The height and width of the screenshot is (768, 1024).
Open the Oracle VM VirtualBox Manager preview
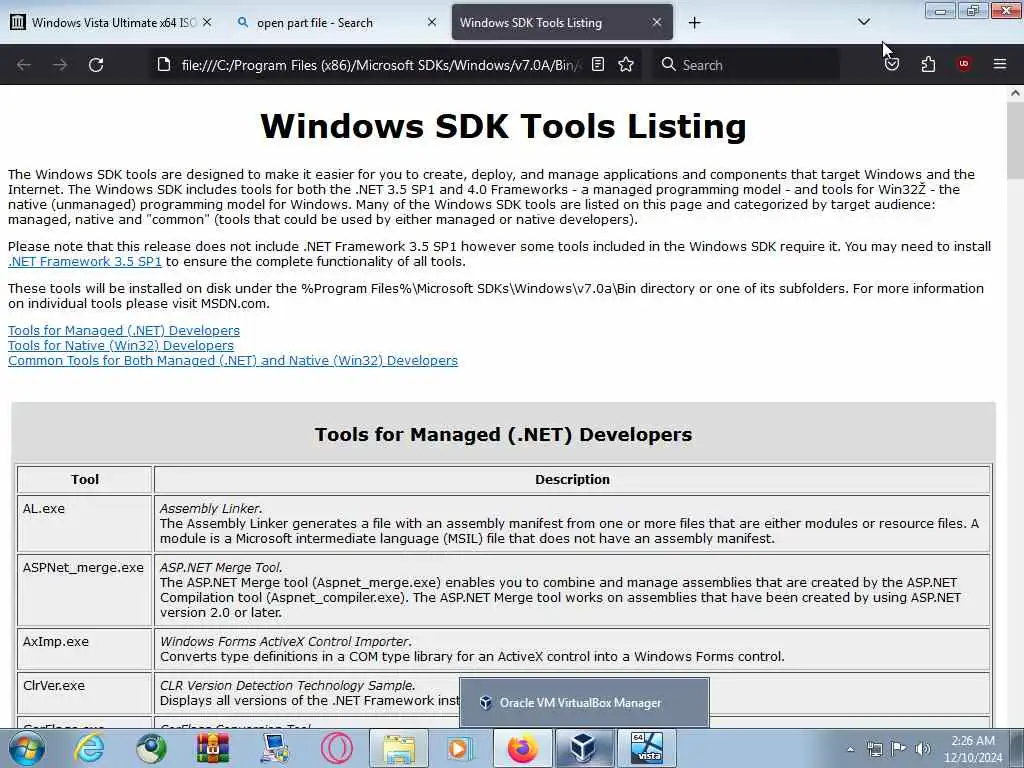[x=584, y=703]
